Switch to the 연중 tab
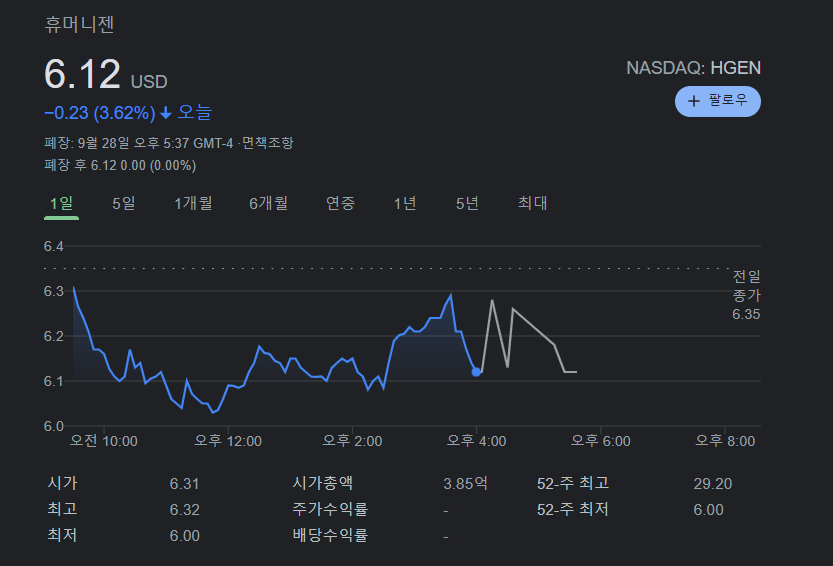This screenshot has width=833, height=566. click(340, 203)
